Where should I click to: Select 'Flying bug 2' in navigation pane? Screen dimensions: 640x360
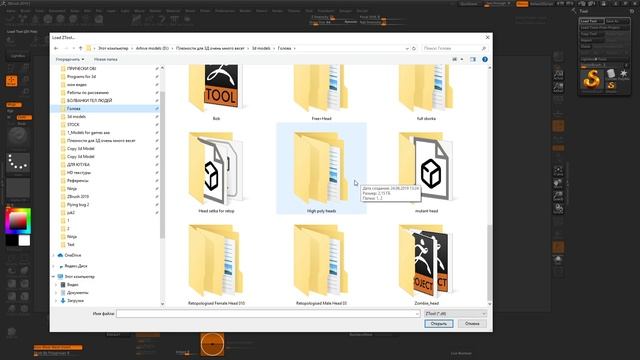pos(78,204)
